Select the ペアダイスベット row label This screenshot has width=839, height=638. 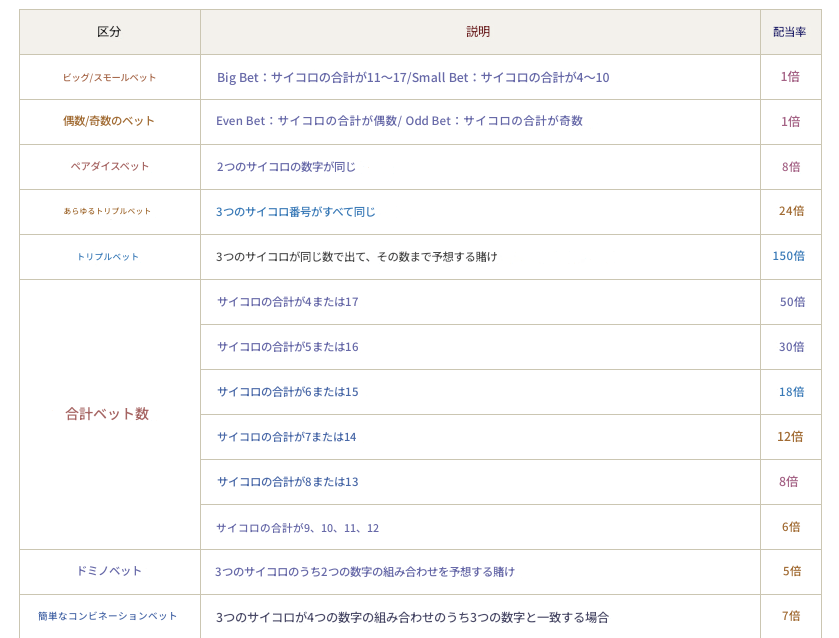(109, 166)
